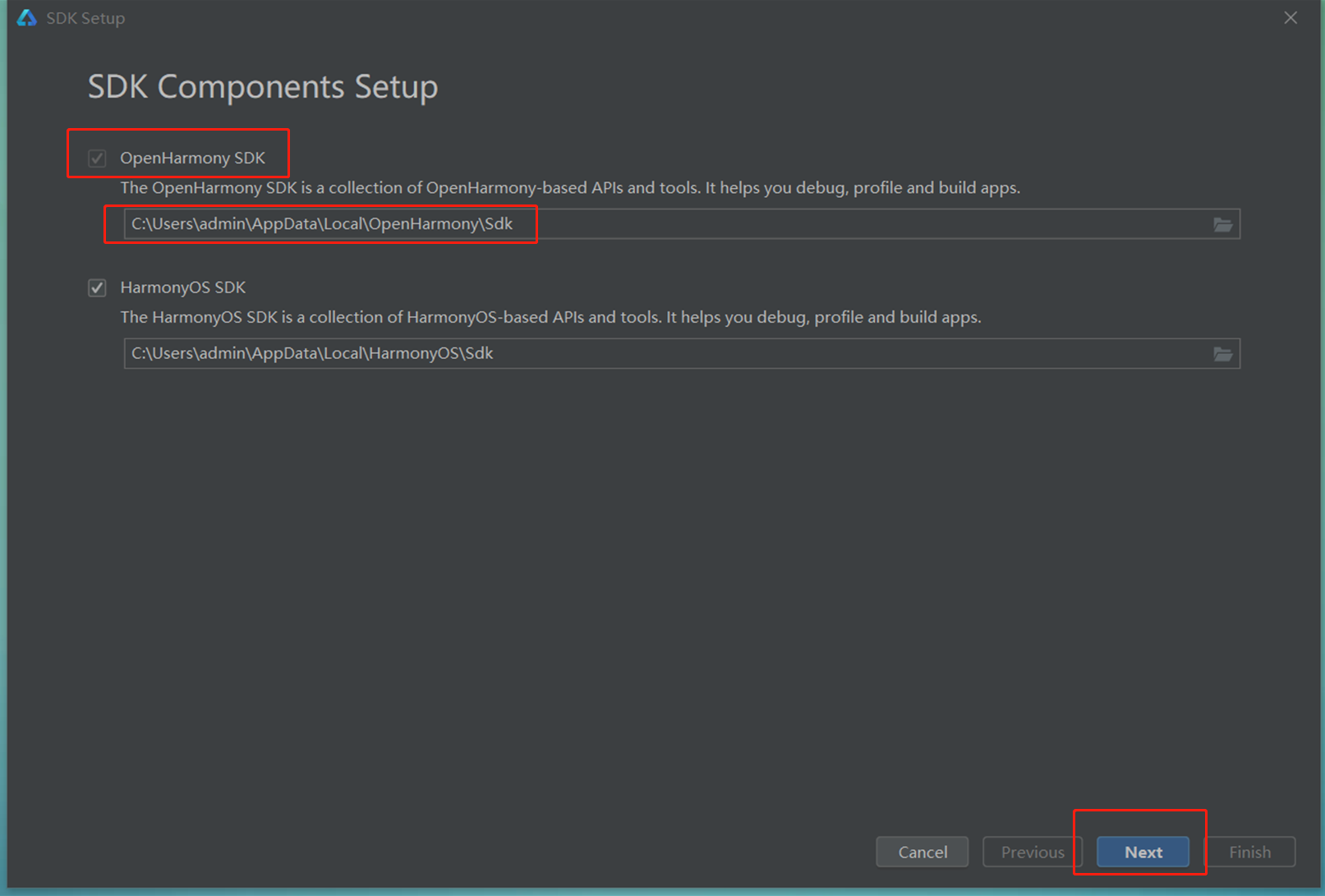Go back with the Previous button
The height and width of the screenshot is (896, 1325).
[x=1032, y=852]
